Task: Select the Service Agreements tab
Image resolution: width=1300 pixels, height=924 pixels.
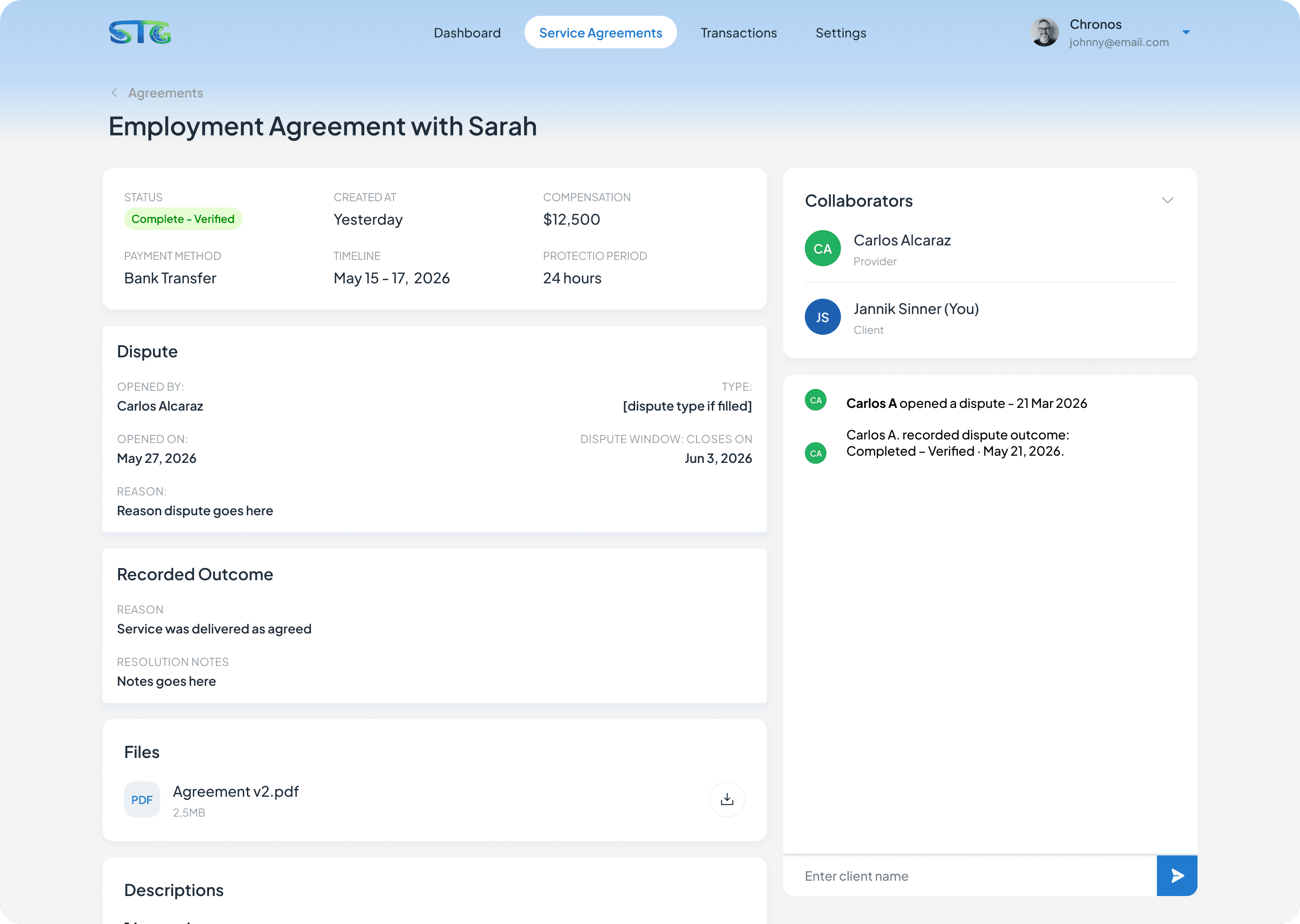Action: (600, 32)
